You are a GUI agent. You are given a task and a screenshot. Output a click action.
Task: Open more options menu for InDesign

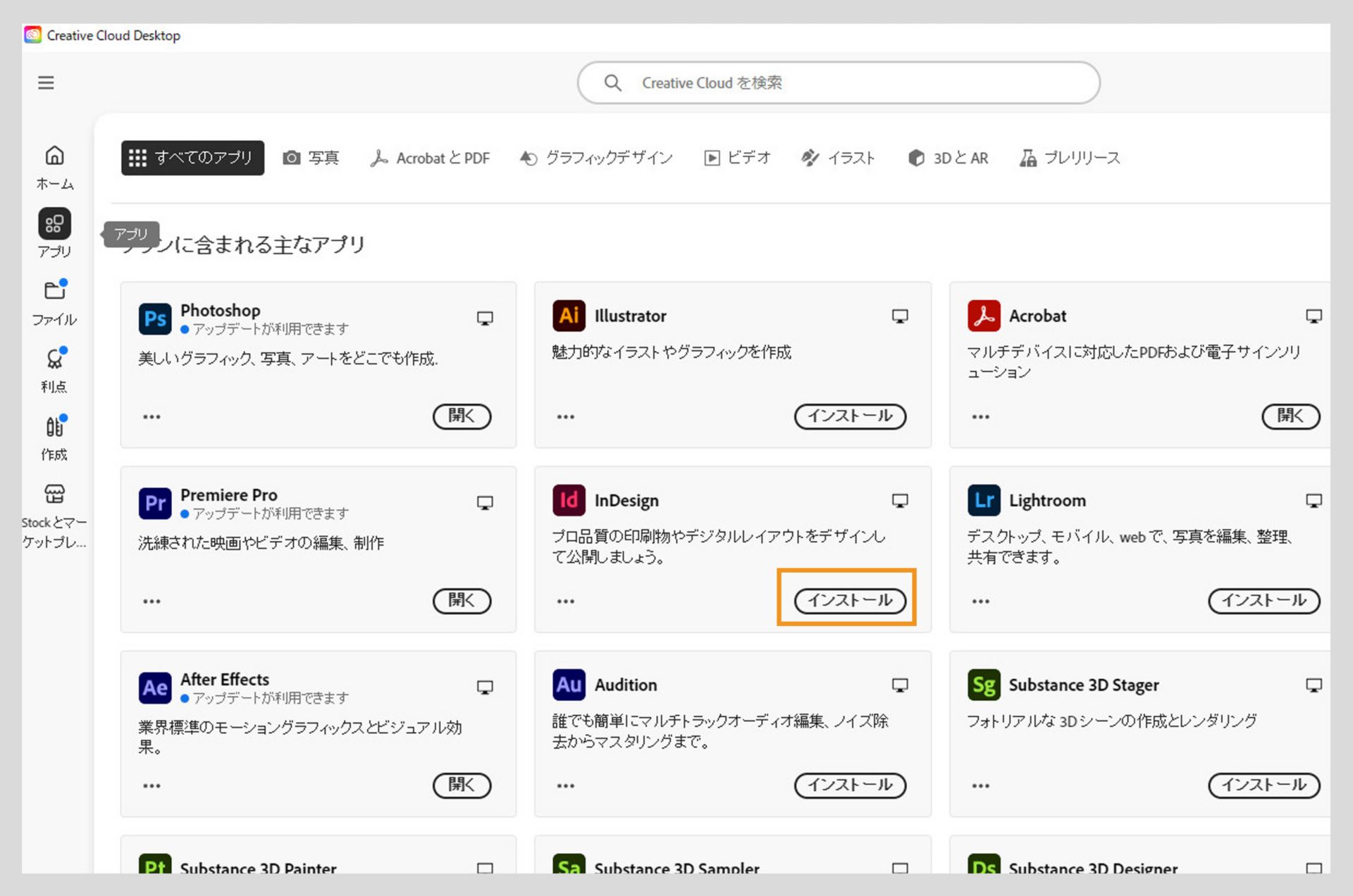pos(565,602)
